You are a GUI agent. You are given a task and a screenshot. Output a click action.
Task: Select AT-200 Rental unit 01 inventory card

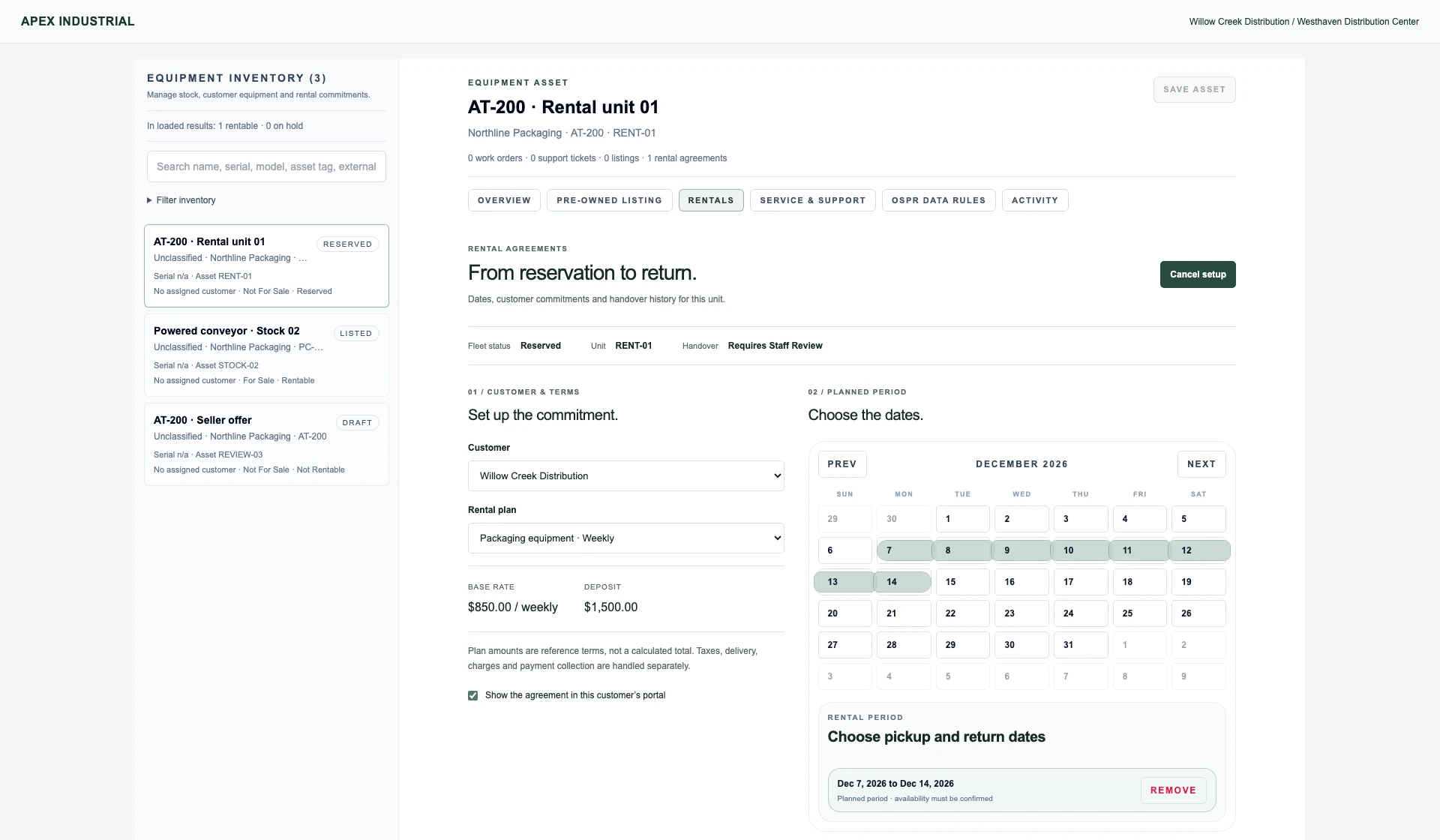(266, 265)
